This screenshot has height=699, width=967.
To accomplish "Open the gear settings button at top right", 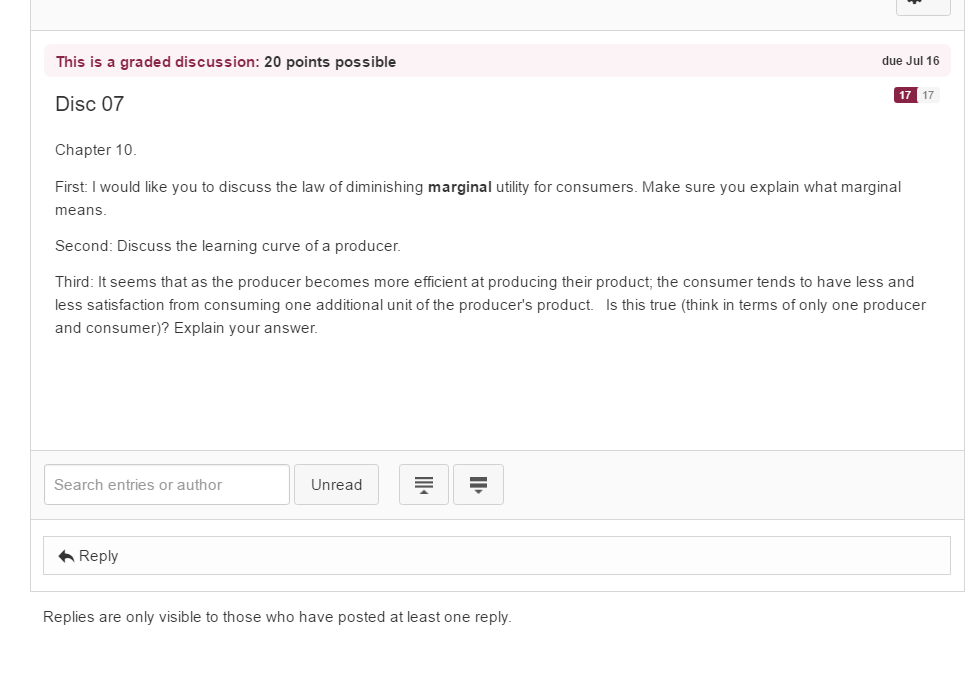I will (923, 5).
